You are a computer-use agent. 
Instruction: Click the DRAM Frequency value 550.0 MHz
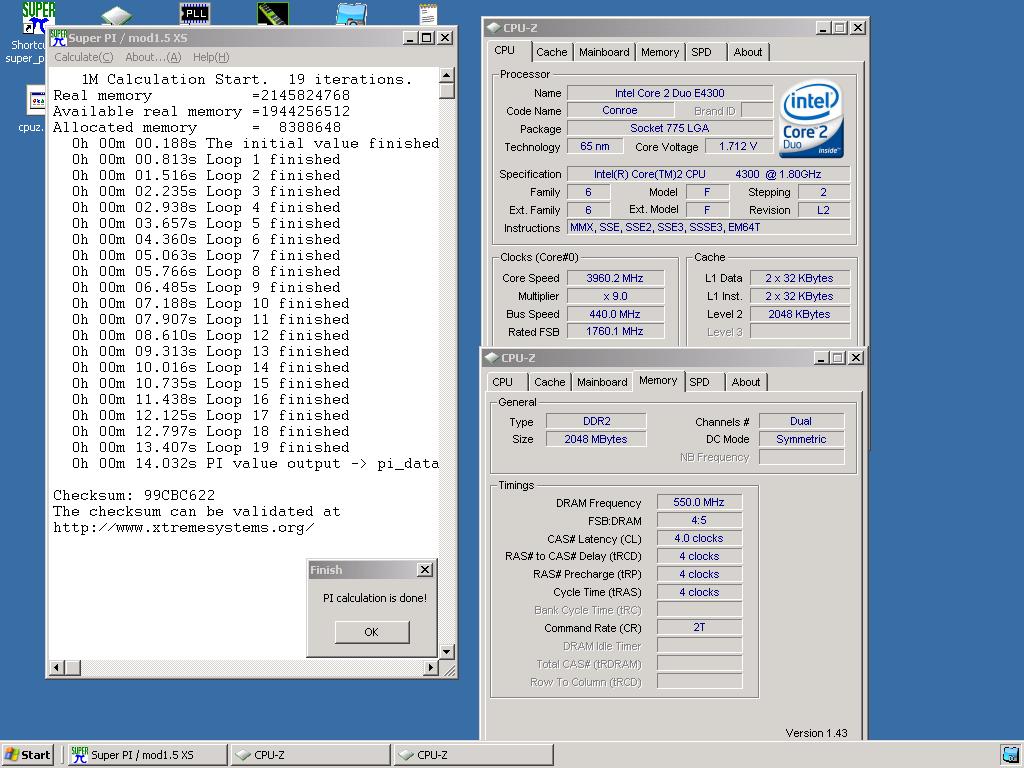click(699, 502)
